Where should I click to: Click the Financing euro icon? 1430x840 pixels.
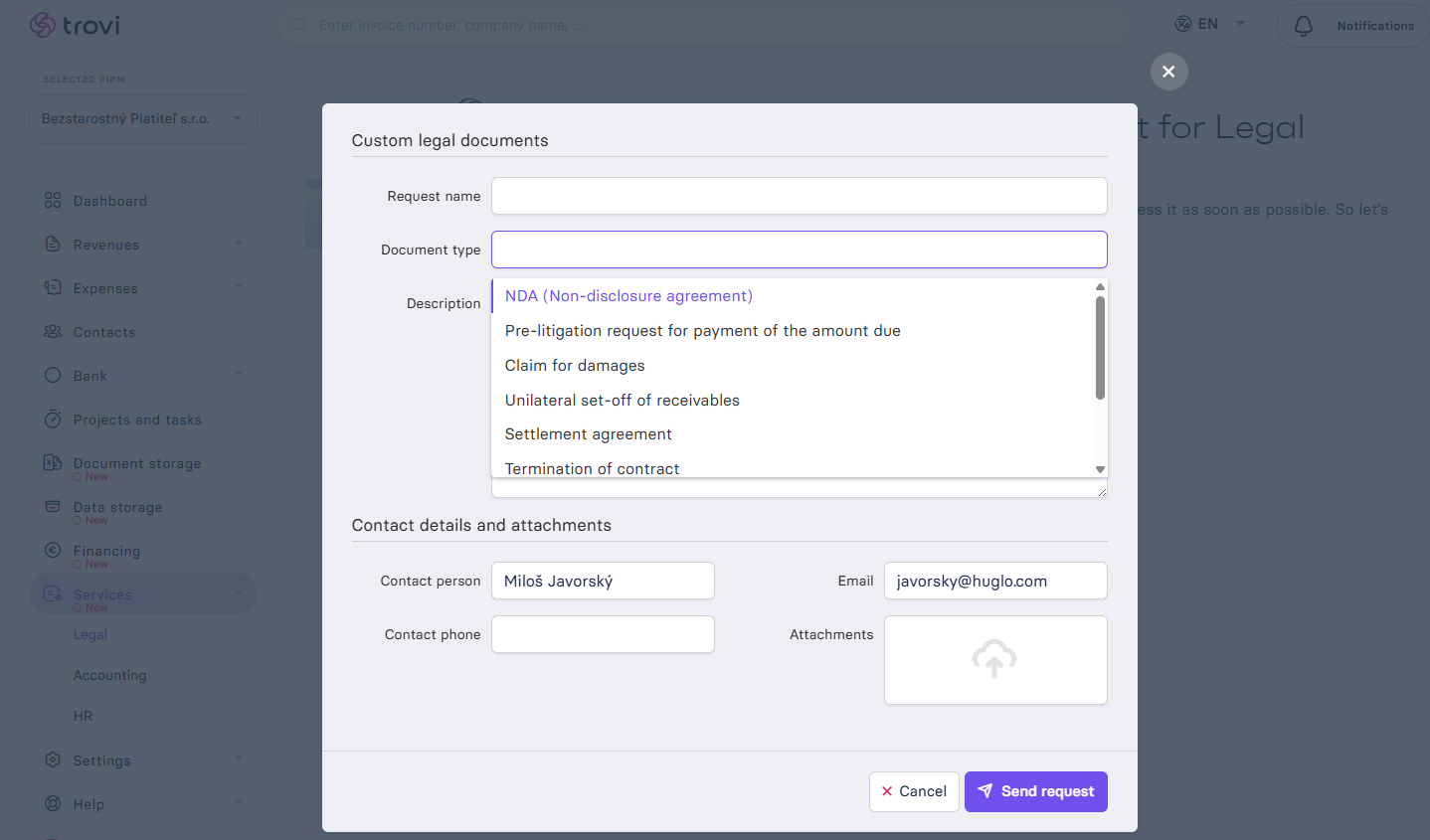click(x=53, y=550)
